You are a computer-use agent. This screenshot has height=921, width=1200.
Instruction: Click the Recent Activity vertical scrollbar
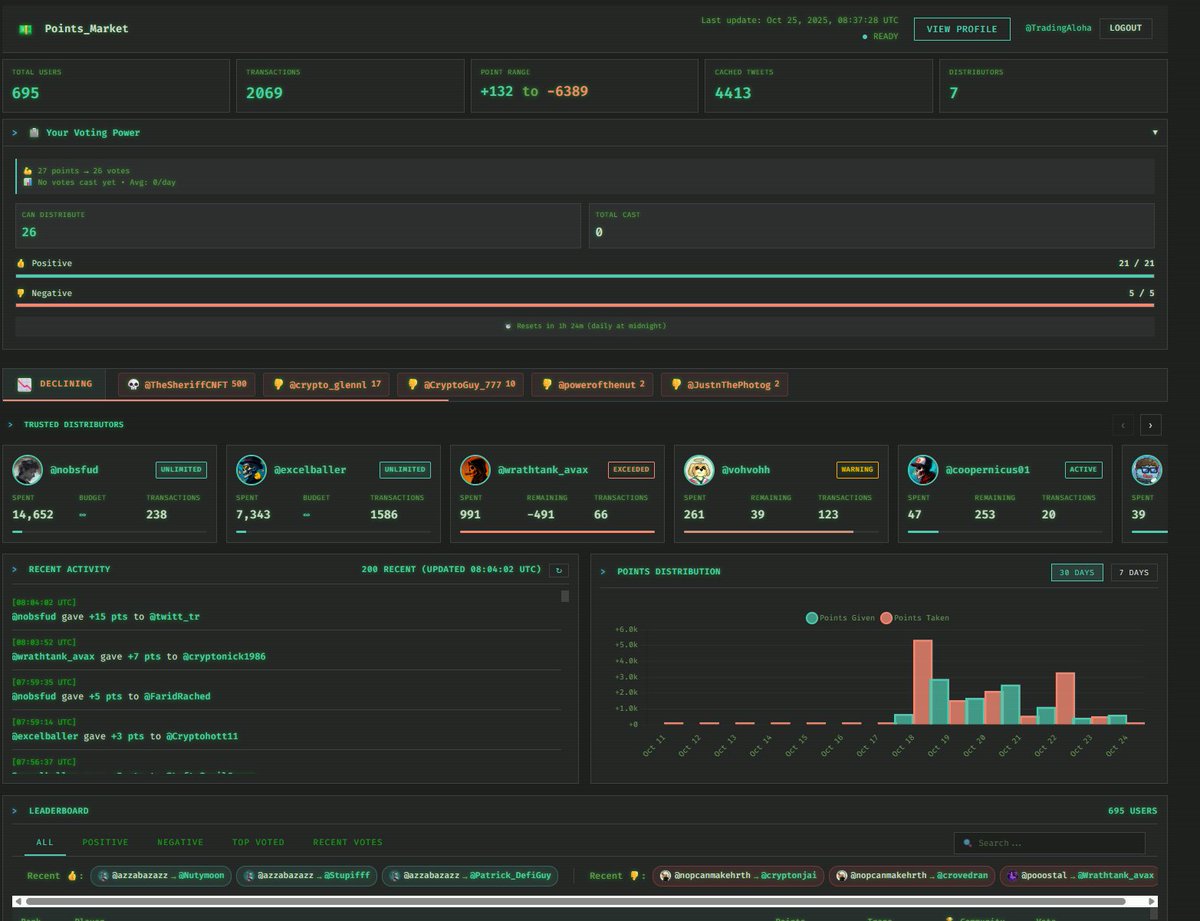pos(565,680)
